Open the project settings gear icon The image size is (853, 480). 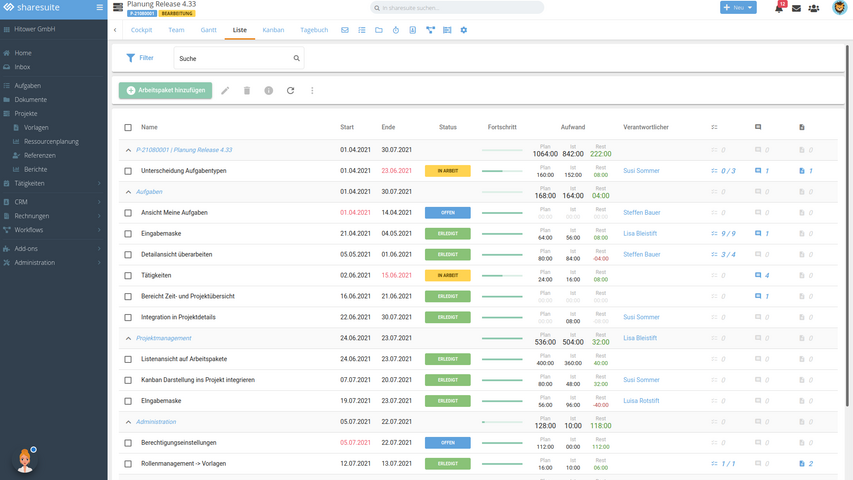pos(463,30)
